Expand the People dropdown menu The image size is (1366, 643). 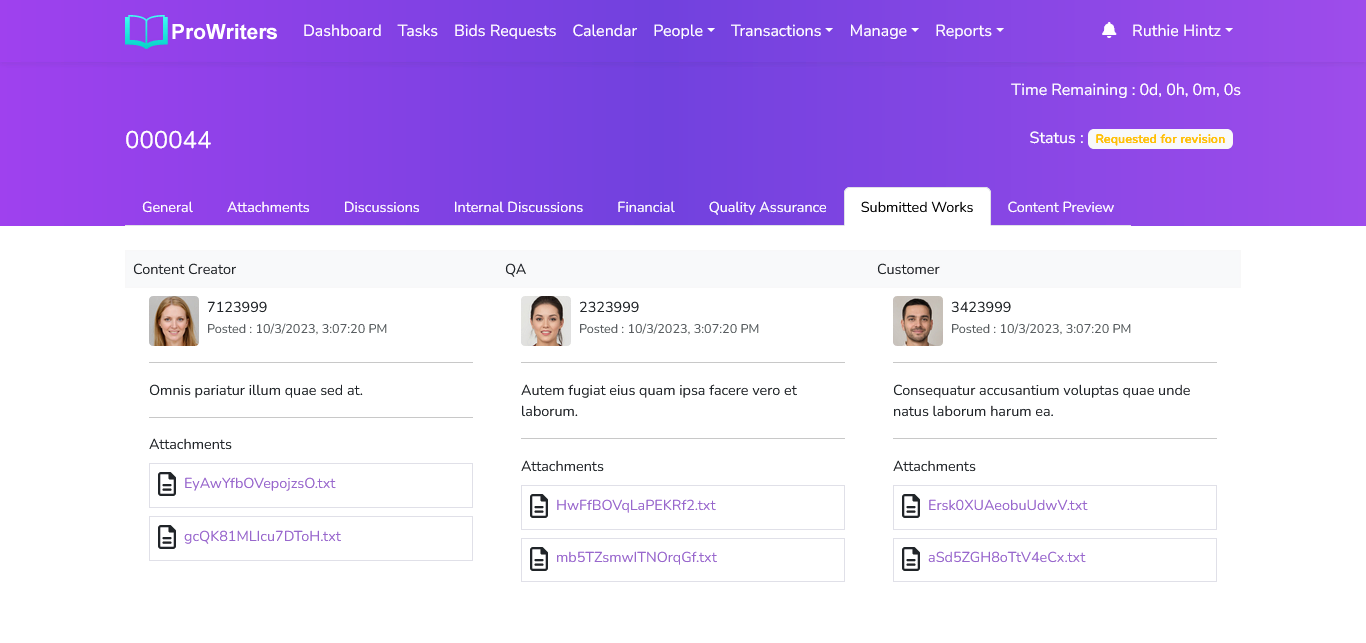click(x=683, y=31)
